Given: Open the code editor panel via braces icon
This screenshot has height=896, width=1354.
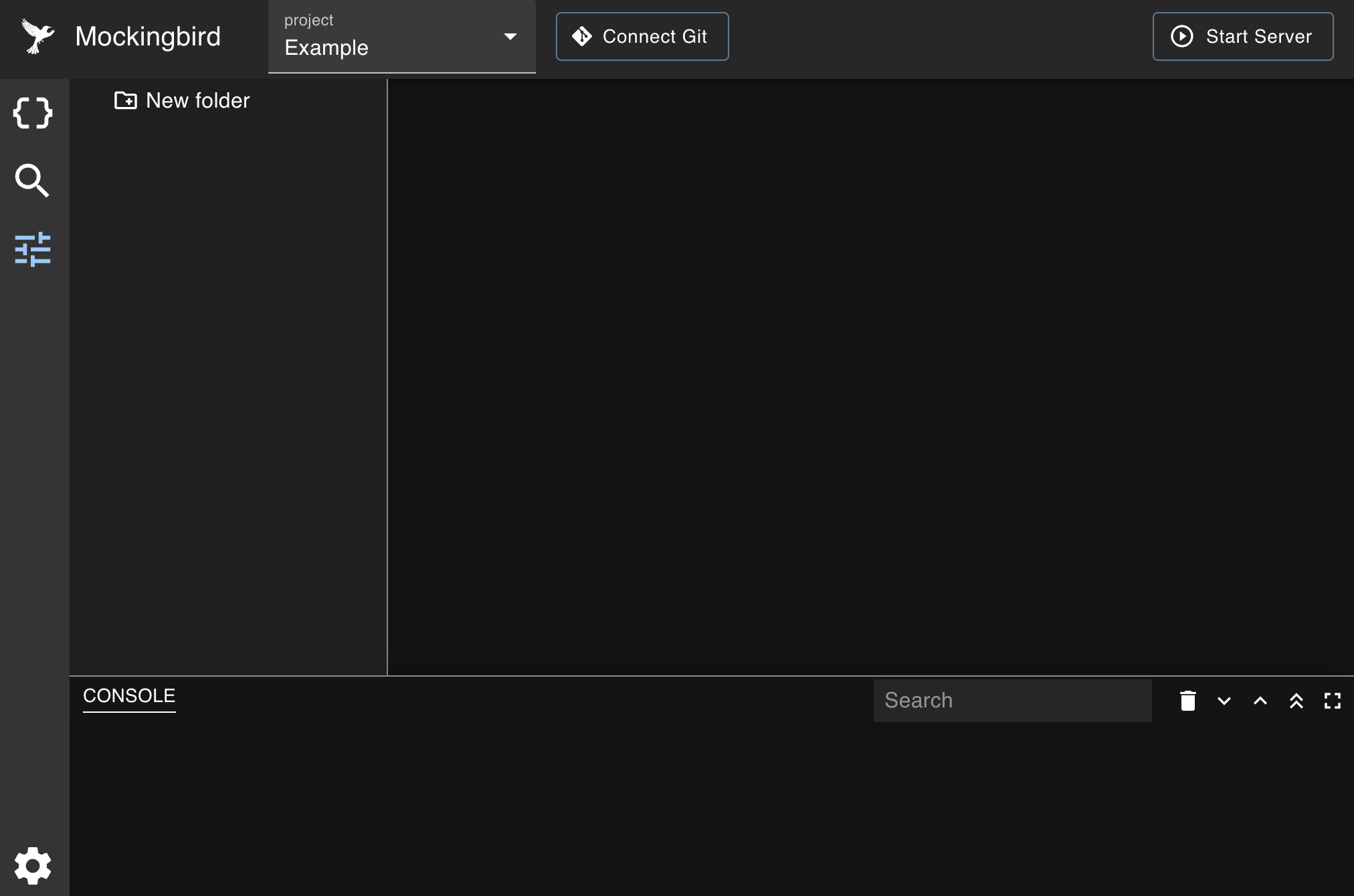Looking at the screenshot, I should [x=32, y=112].
